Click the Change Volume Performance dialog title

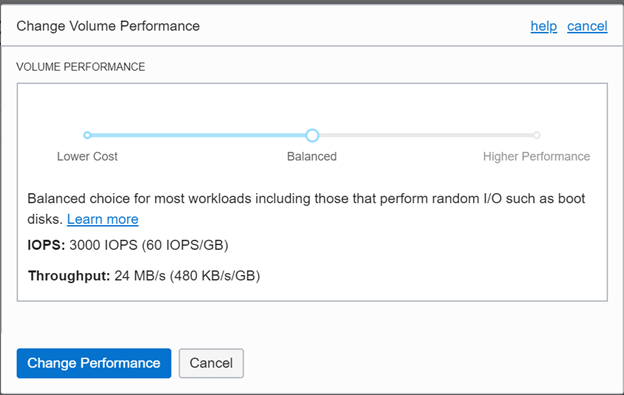(108, 26)
